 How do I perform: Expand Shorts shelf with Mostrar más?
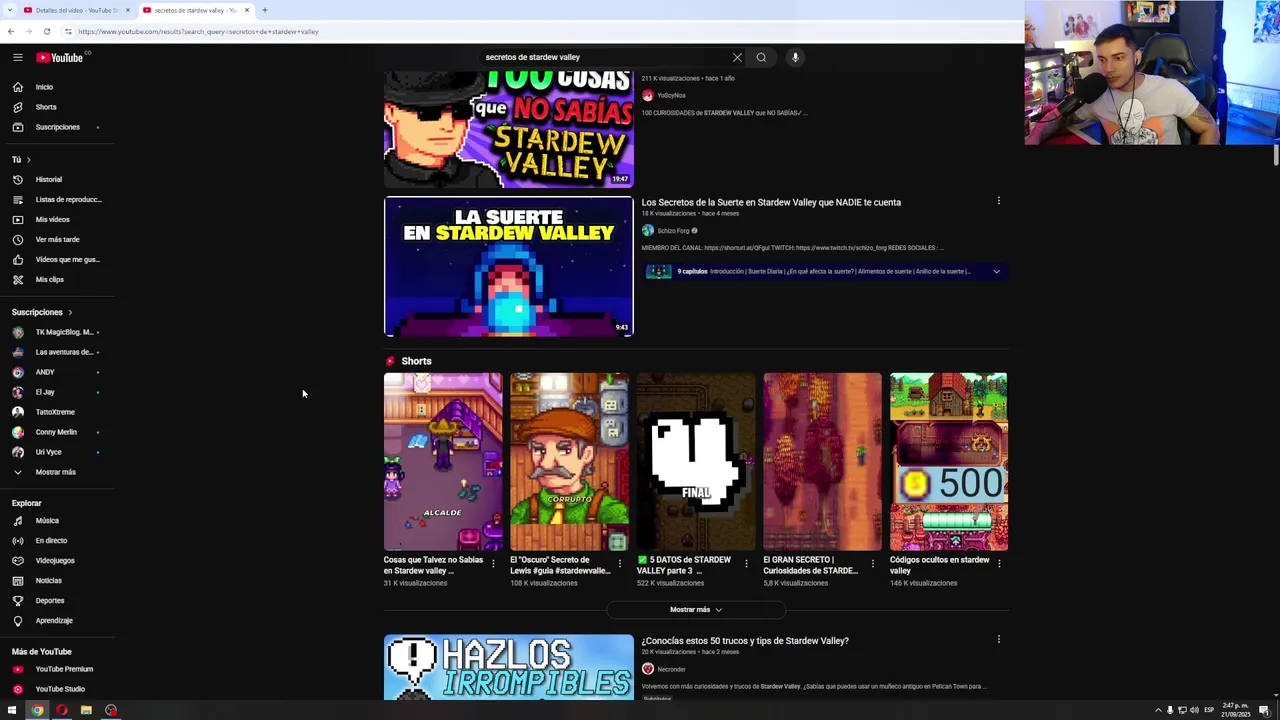[x=696, y=609]
